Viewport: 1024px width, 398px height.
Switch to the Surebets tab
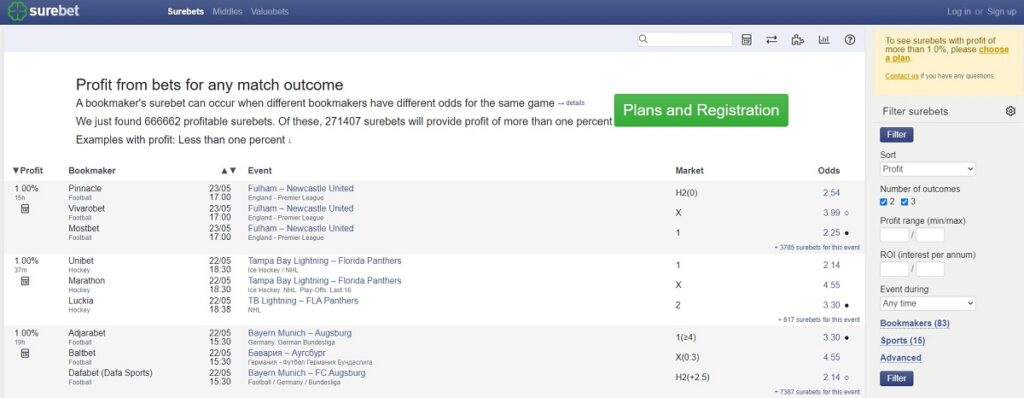[x=185, y=12]
